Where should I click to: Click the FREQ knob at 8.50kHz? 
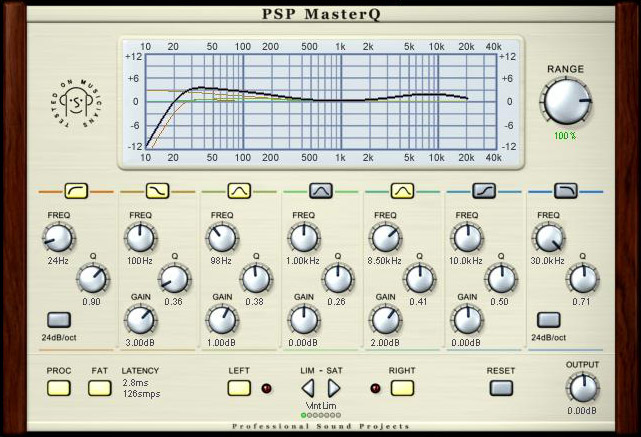pos(385,238)
